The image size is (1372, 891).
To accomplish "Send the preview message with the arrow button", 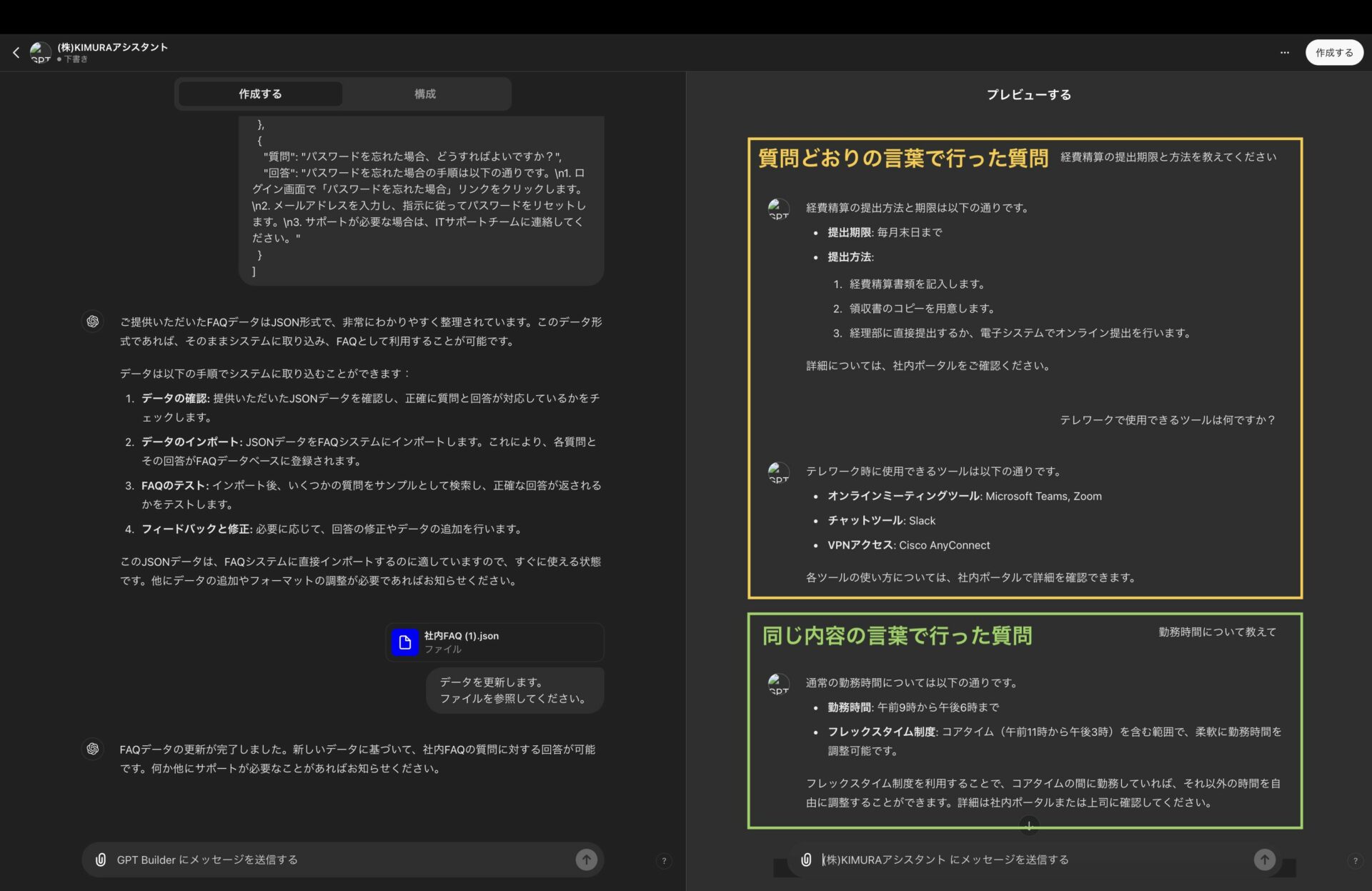I will click(x=1264, y=859).
